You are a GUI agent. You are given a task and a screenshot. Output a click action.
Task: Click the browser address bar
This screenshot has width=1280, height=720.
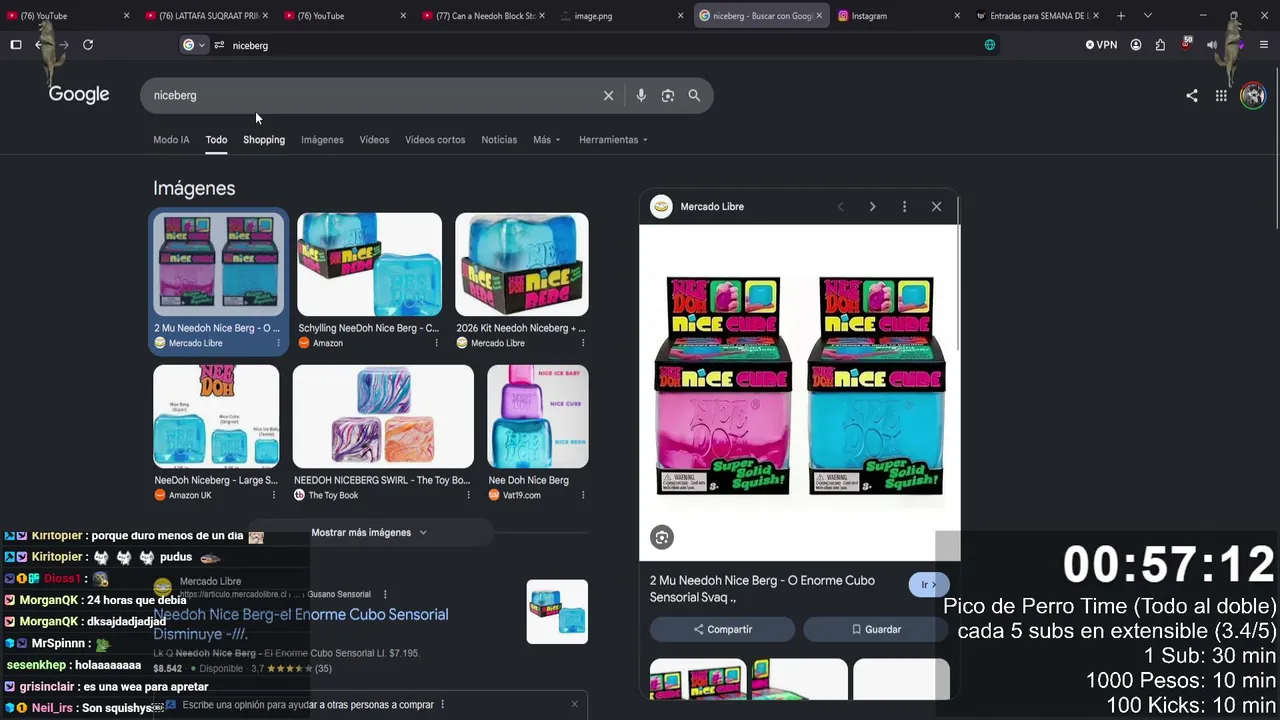tap(600, 45)
